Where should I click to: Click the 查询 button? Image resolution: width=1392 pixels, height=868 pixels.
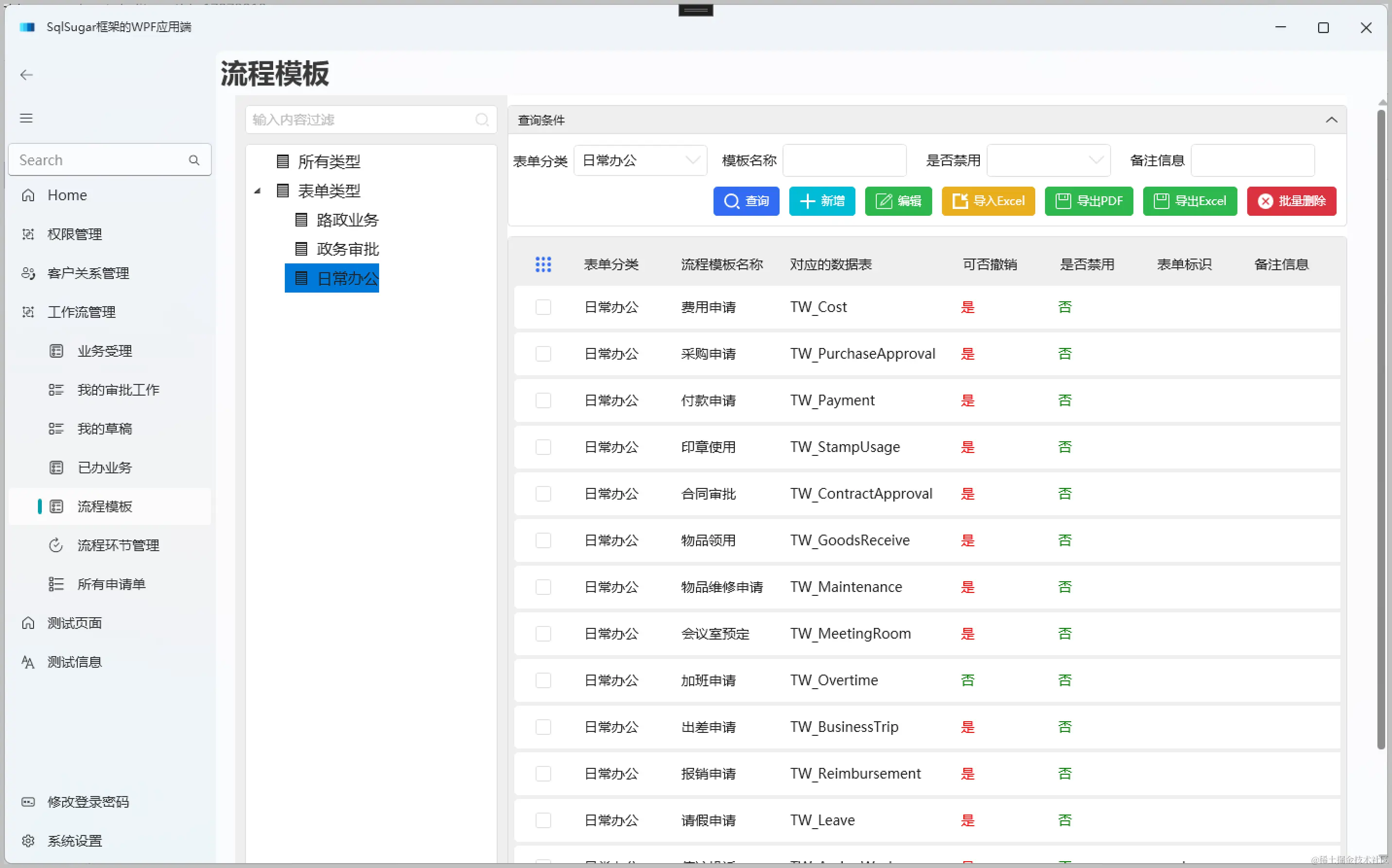pyautogui.click(x=746, y=202)
